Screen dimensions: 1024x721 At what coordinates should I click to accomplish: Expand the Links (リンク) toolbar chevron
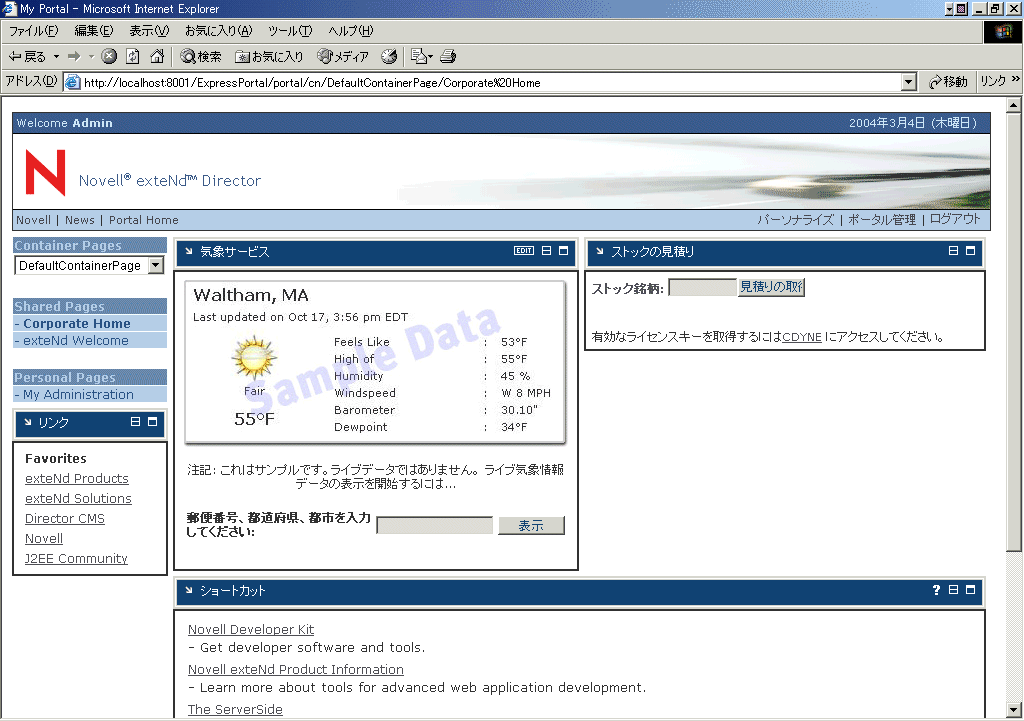[1016, 80]
